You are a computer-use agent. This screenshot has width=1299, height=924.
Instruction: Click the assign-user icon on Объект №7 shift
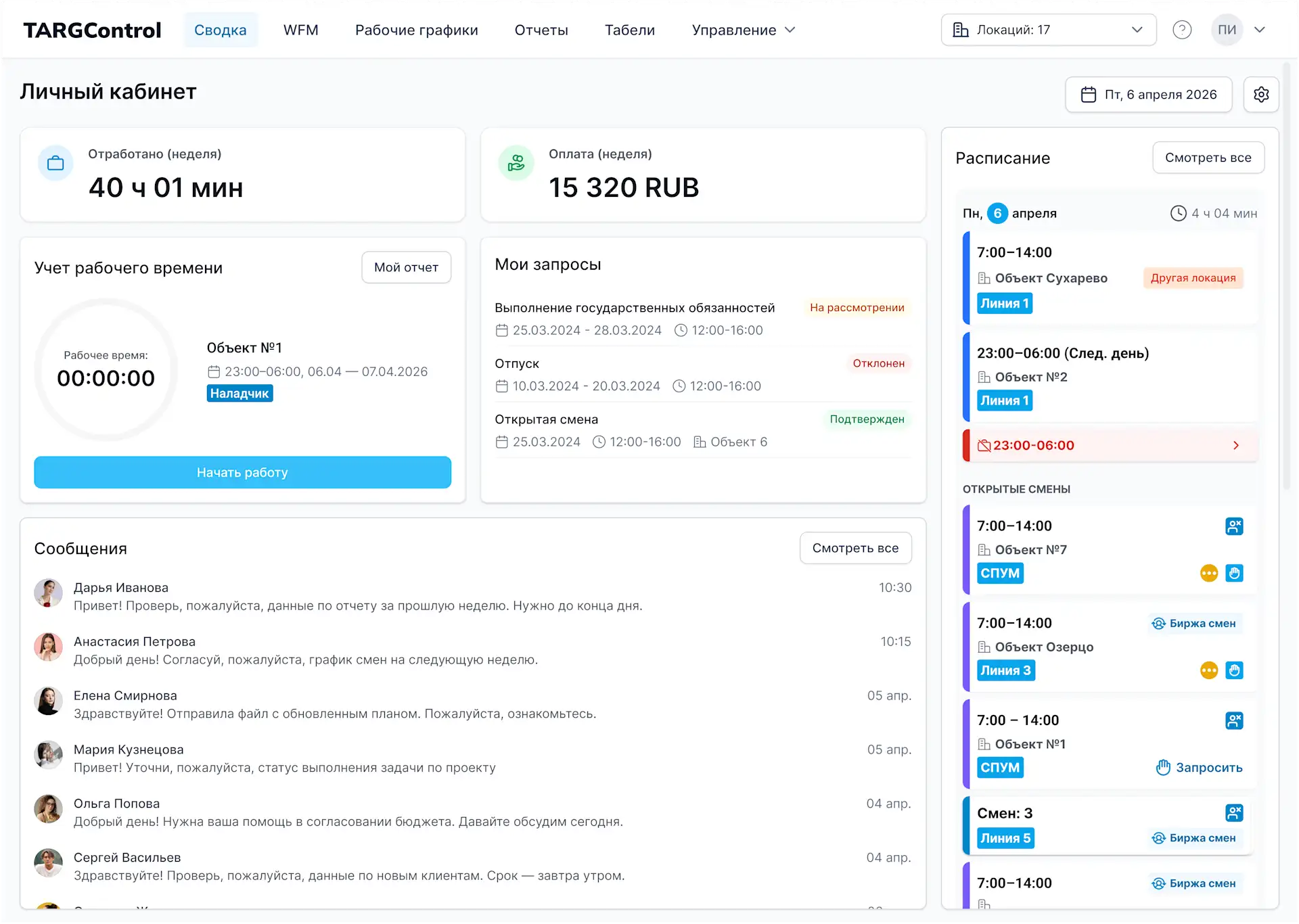[1234, 526]
